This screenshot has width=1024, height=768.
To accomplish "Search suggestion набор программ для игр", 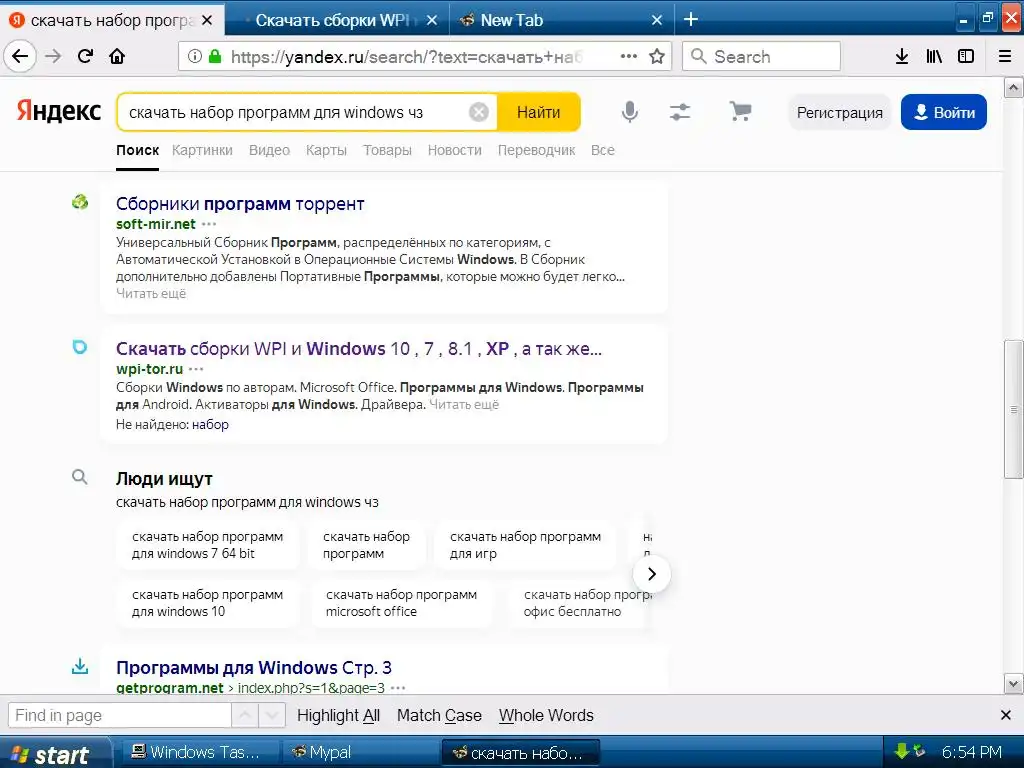I will point(525,545).
